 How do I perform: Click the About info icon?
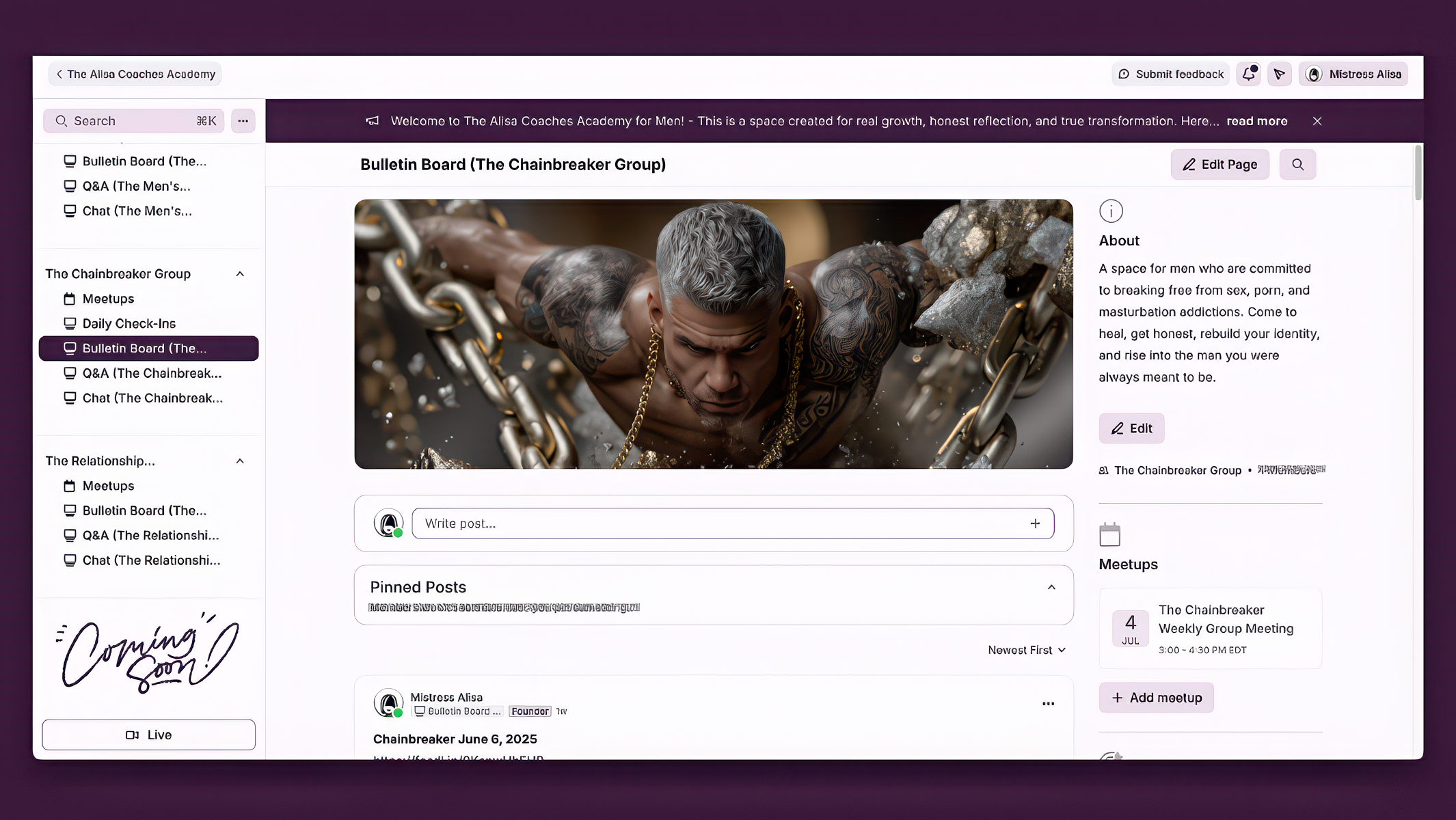click(x=1111, y=211)
